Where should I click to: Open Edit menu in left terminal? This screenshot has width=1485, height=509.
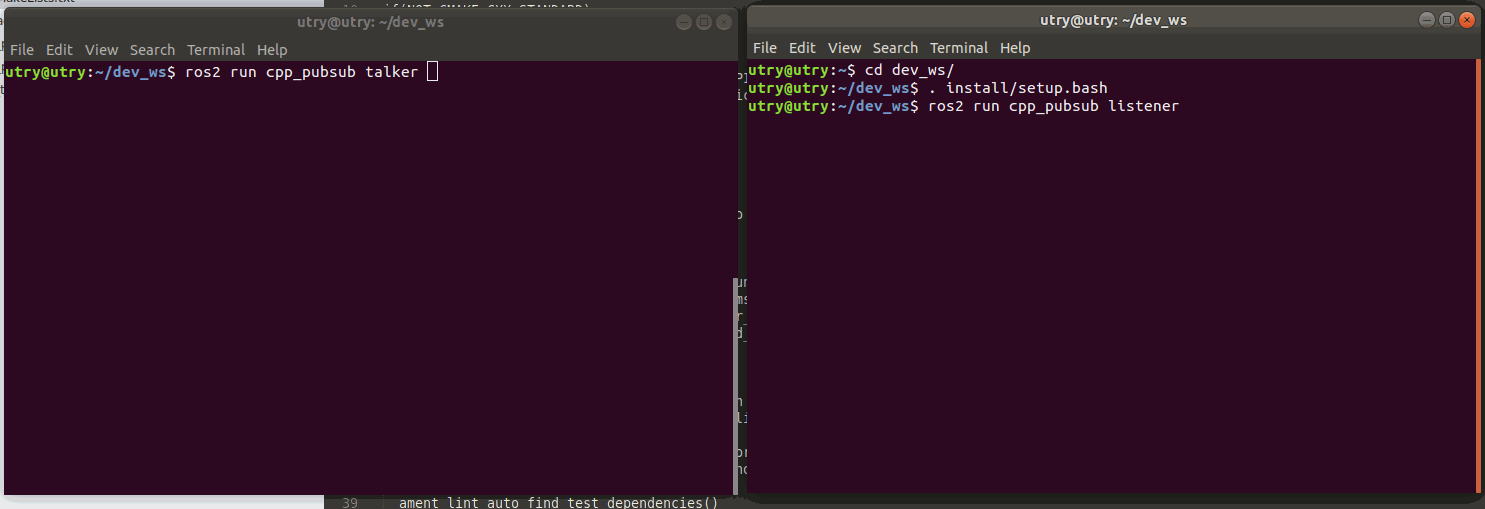(60, 50)
